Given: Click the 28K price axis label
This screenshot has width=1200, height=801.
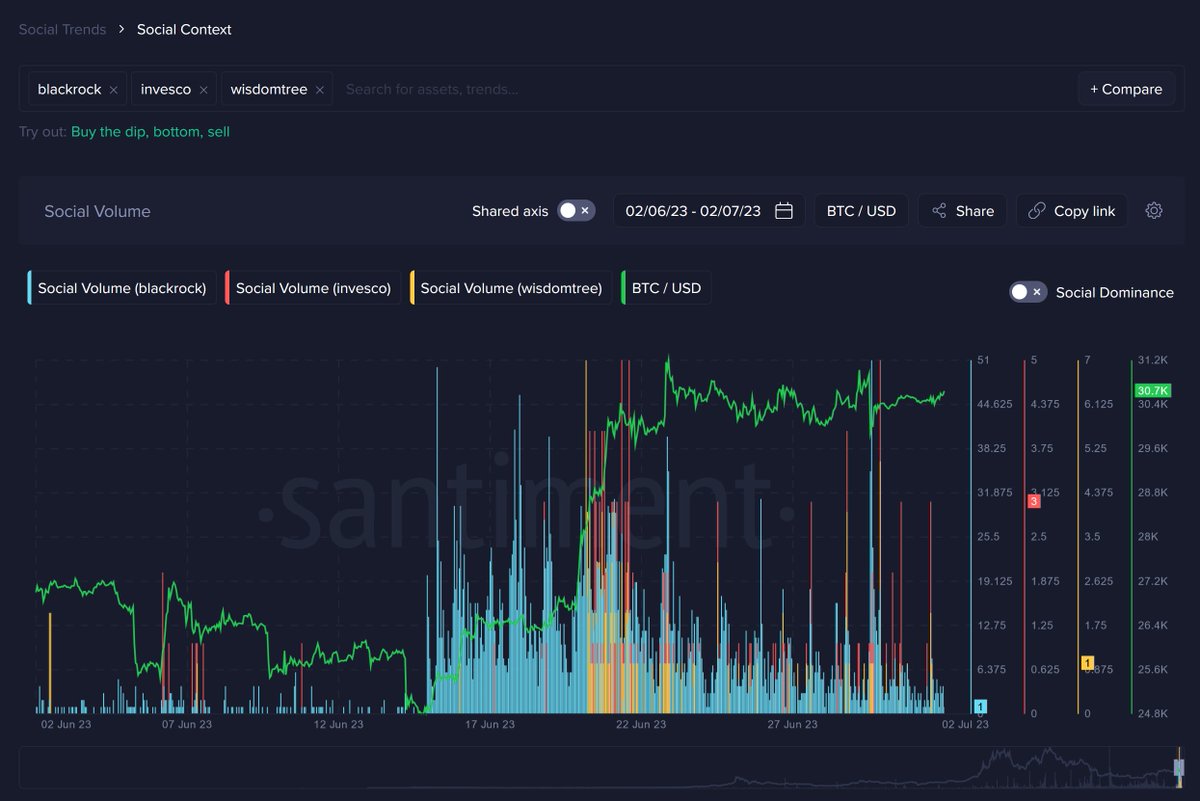Looking at the screenshot, I should (x=1148, y=536).
